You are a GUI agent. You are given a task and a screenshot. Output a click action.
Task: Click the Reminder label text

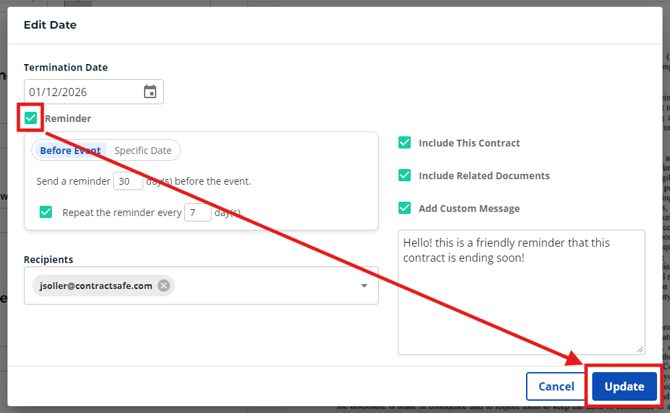click(69, 118)
